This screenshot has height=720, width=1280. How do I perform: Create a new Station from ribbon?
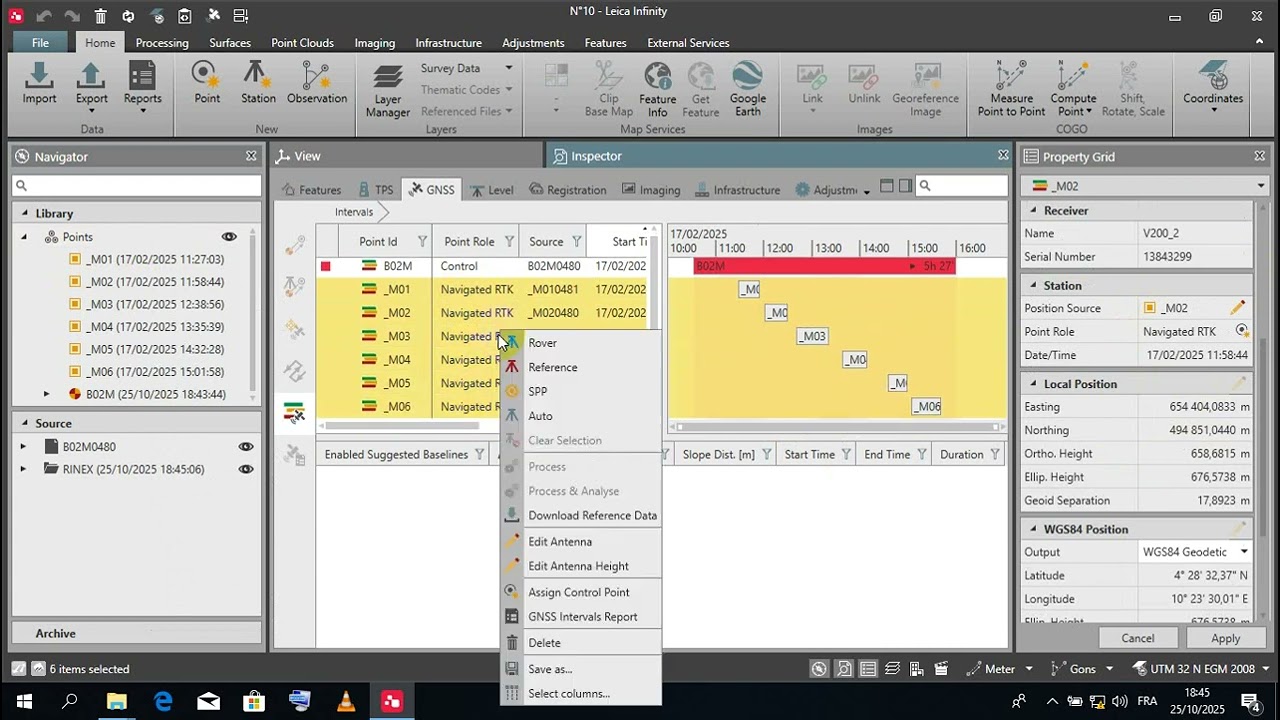pos(258,84)
